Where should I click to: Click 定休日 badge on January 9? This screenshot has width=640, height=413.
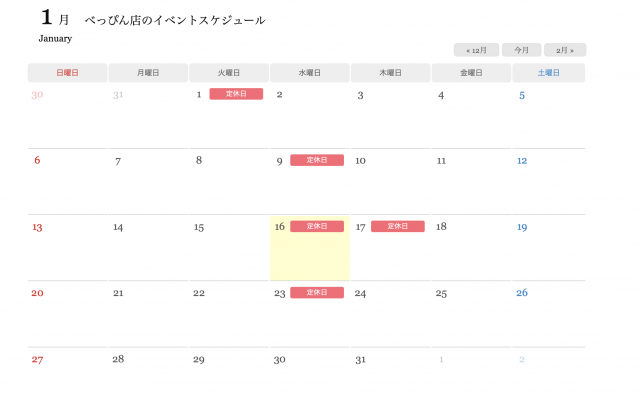coord(317,160)
